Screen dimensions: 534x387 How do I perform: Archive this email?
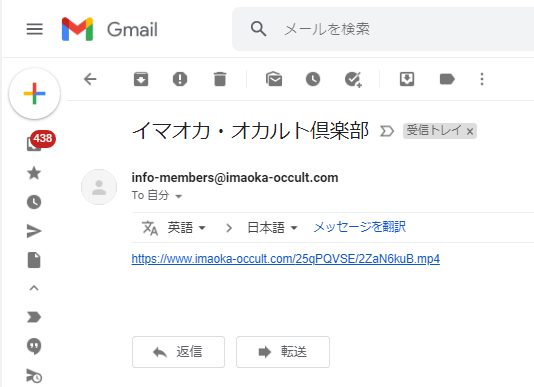[141, 79]
